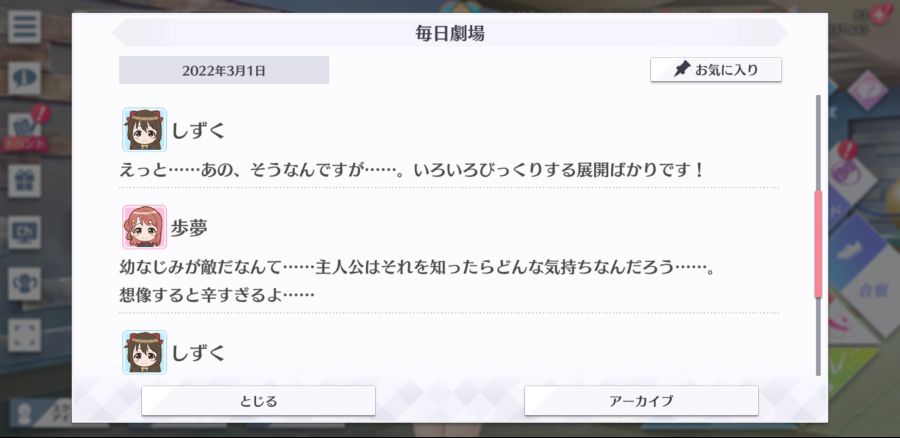900x438 pixels.
Task: Pin with the お気に入り favorite button
Action: (x=716, y=69)
